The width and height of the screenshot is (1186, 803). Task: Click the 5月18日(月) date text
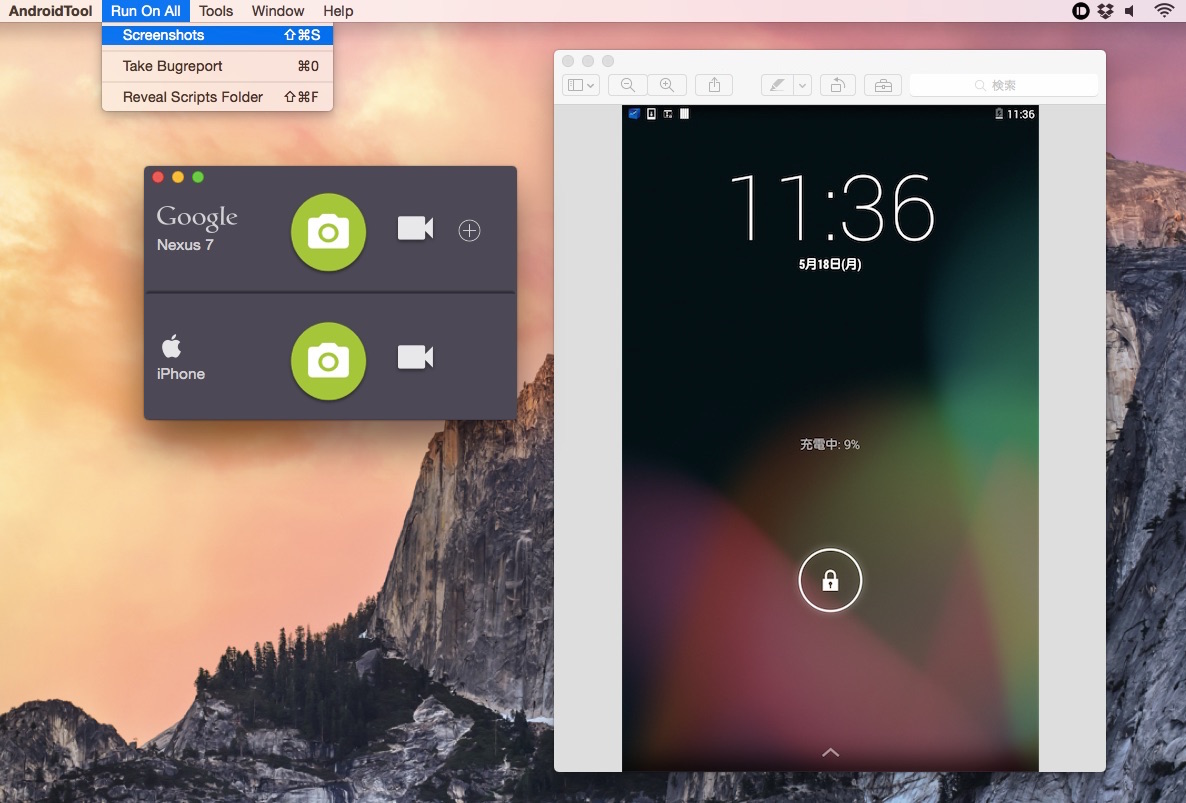830,264
